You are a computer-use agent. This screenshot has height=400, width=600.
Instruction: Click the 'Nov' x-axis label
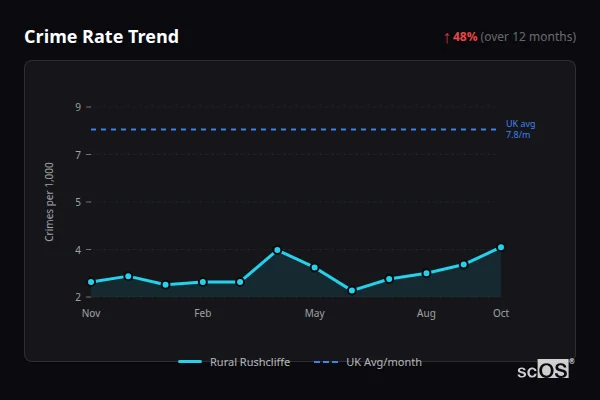(x=91, y=313)
